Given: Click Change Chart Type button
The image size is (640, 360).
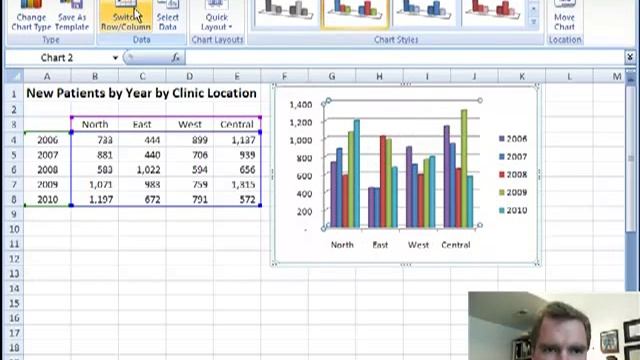Looking at the screenshot, I should point(31,16).
